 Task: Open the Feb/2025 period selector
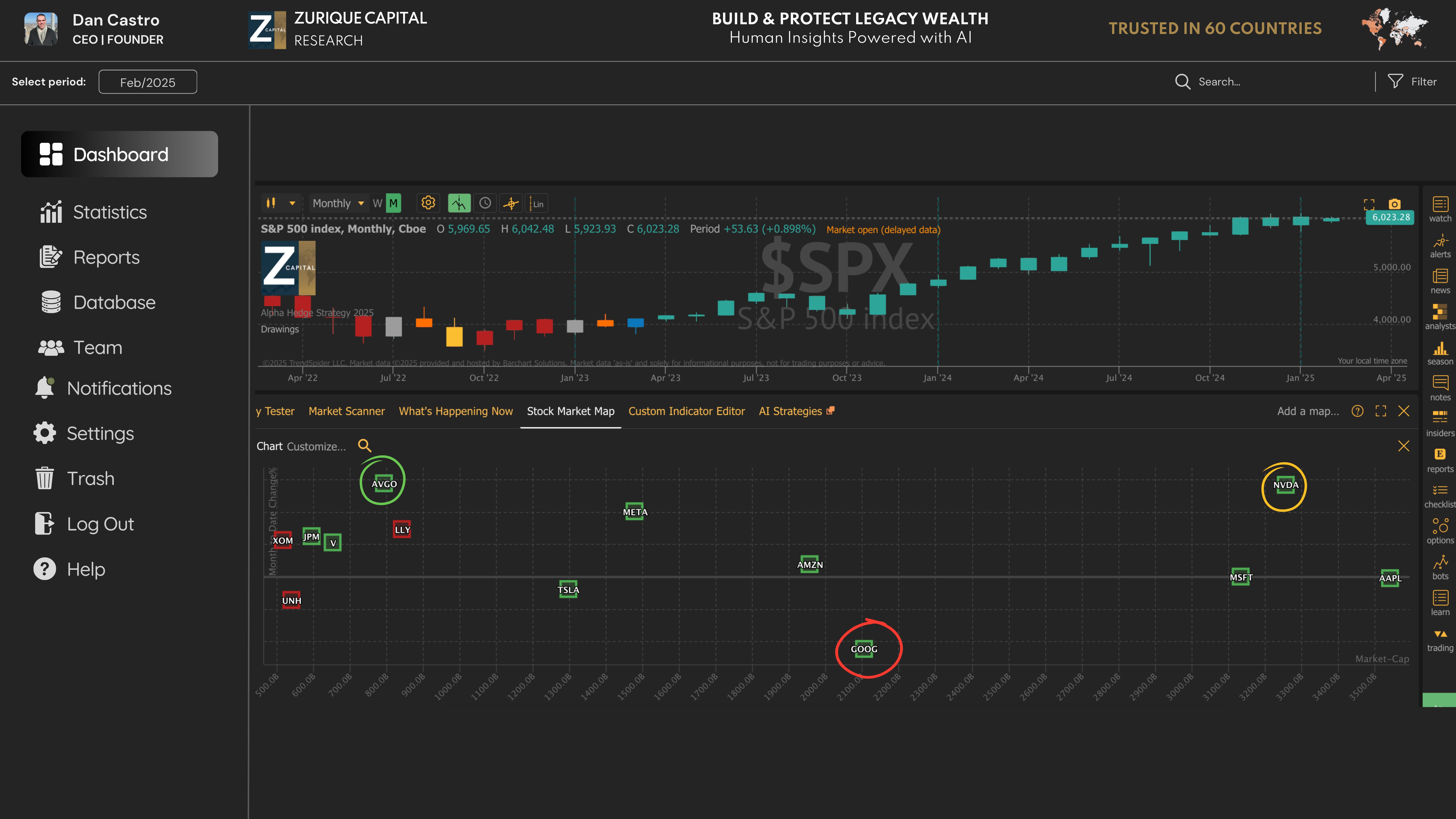[148, 82]
